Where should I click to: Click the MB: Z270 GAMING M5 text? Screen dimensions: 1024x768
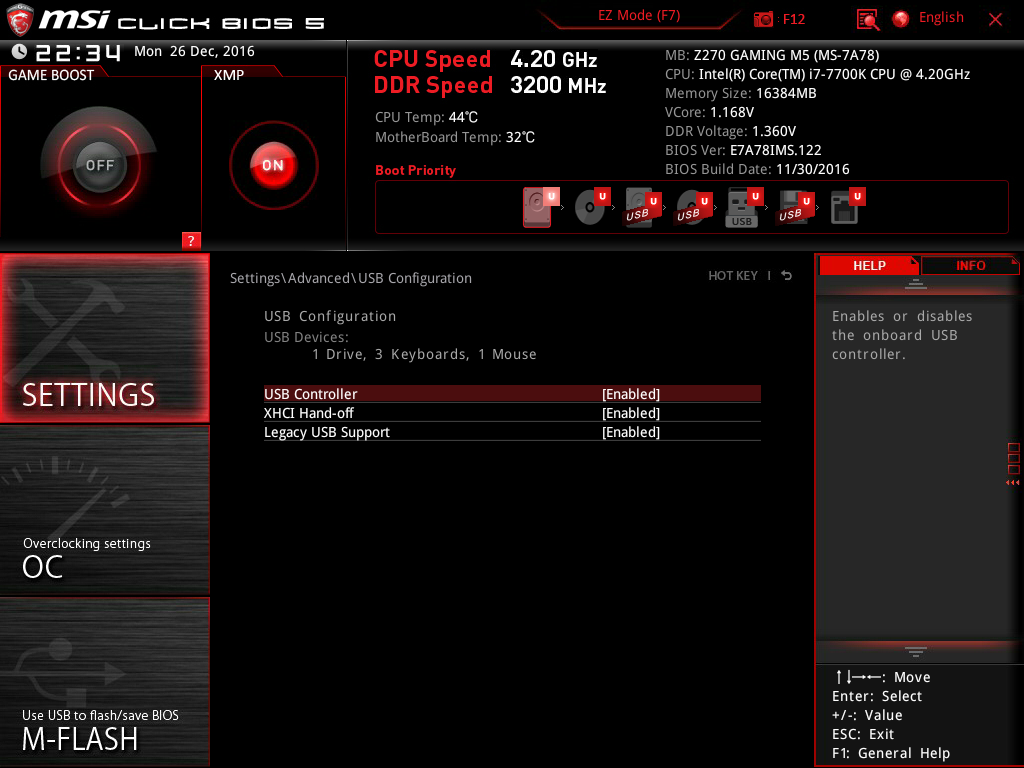[x=772, y=56]
